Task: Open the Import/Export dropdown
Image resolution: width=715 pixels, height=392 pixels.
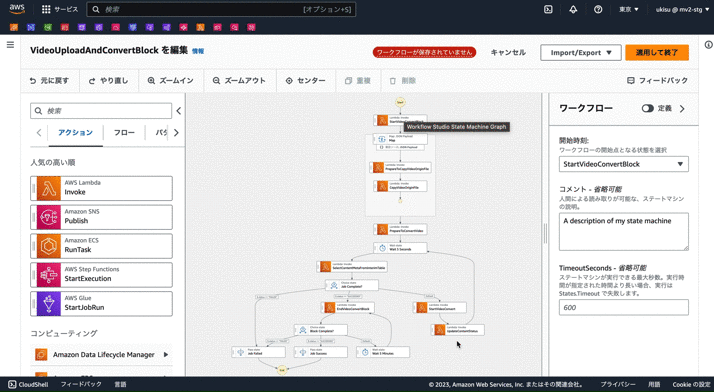Action: 581,52
